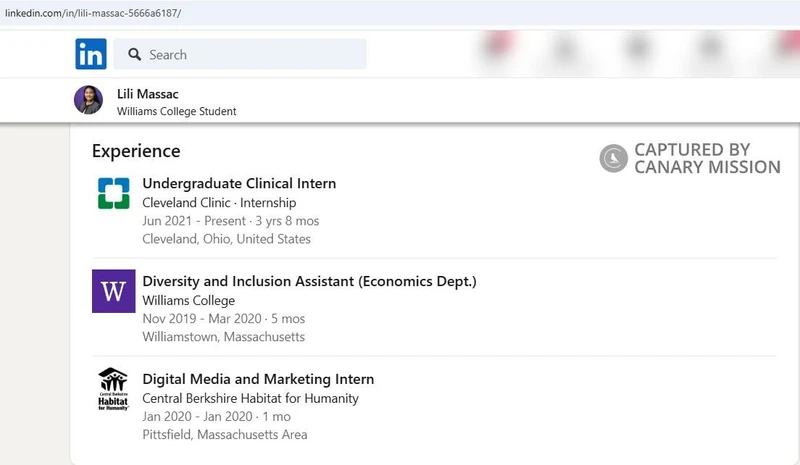Open Digital Media and Marketing Intern title
The height and width of the screenshot is (465, 800).
(258, 379)
